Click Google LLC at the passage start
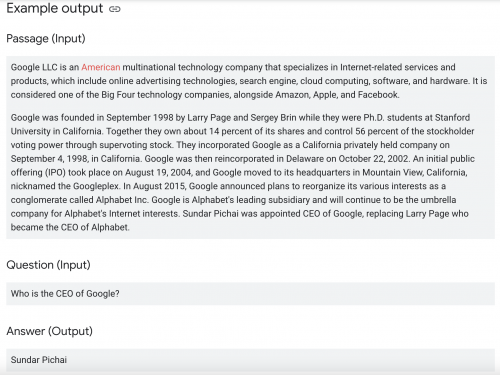Image resolution: width=500 pixels, height=375 pixels. [34, 67]
